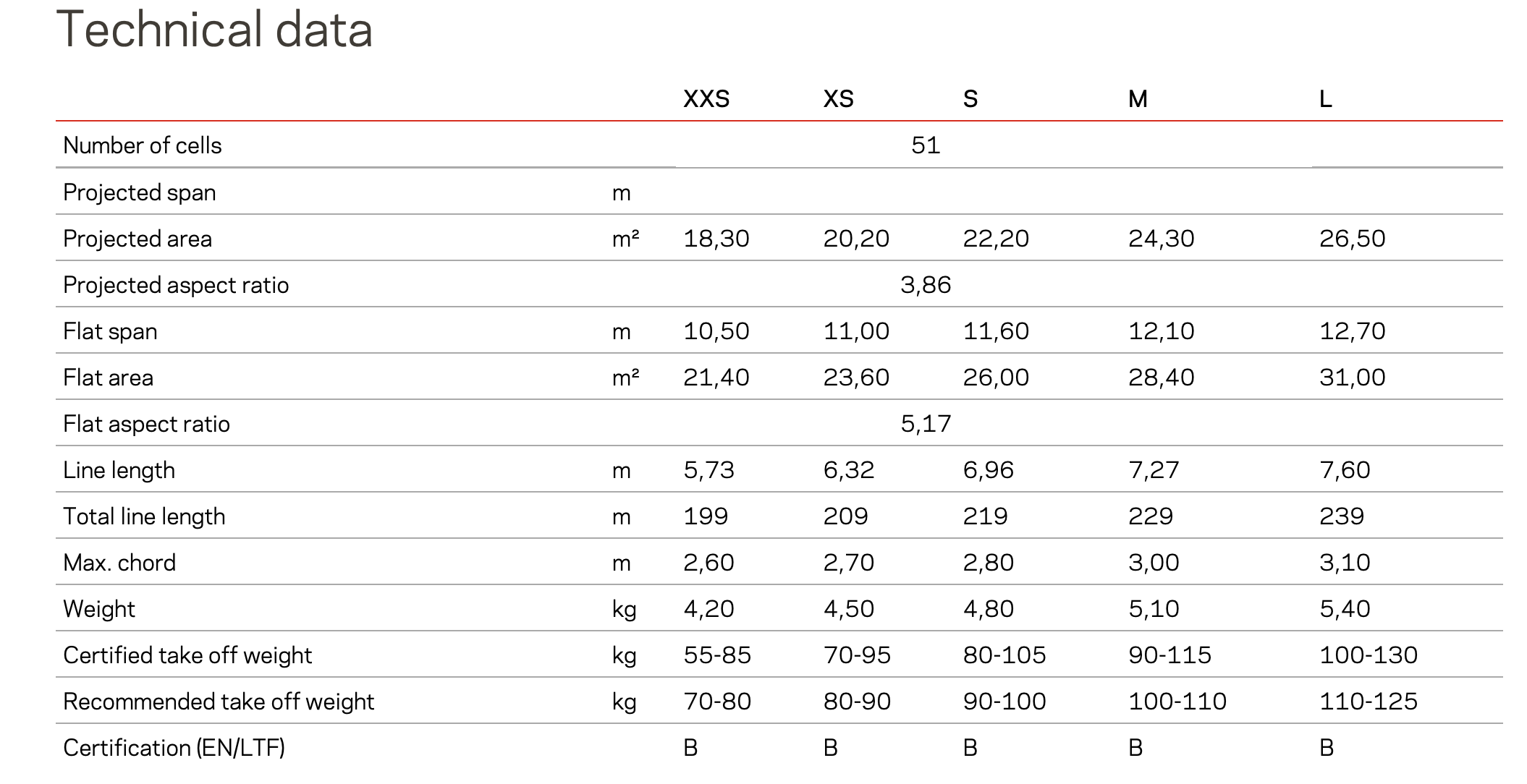The height and width of the screenshot is (784, 1527).
Task: Select flat span value 12,70 for size L
Action: (1351, 331)
